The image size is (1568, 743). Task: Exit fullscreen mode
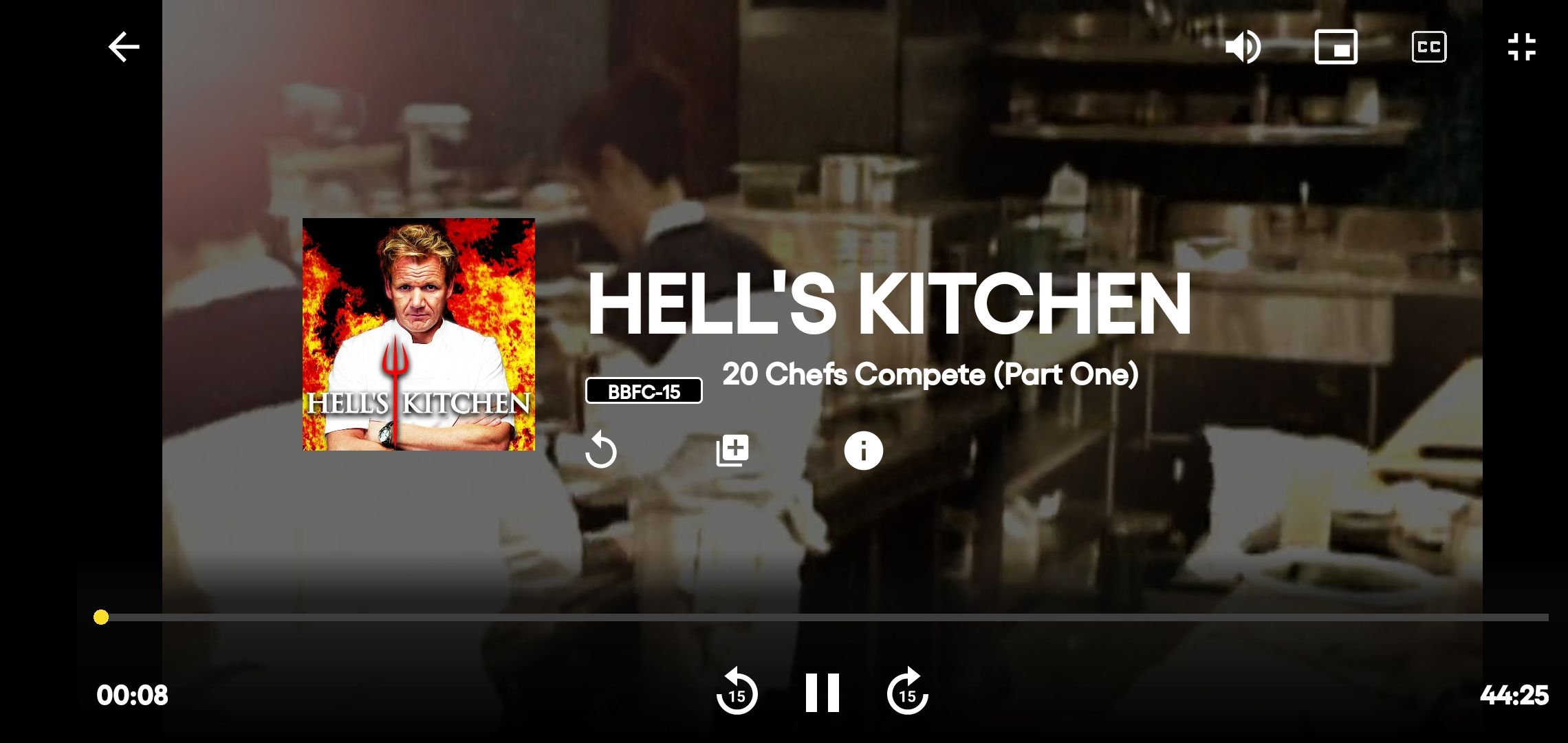click(x=1521, y=47)
